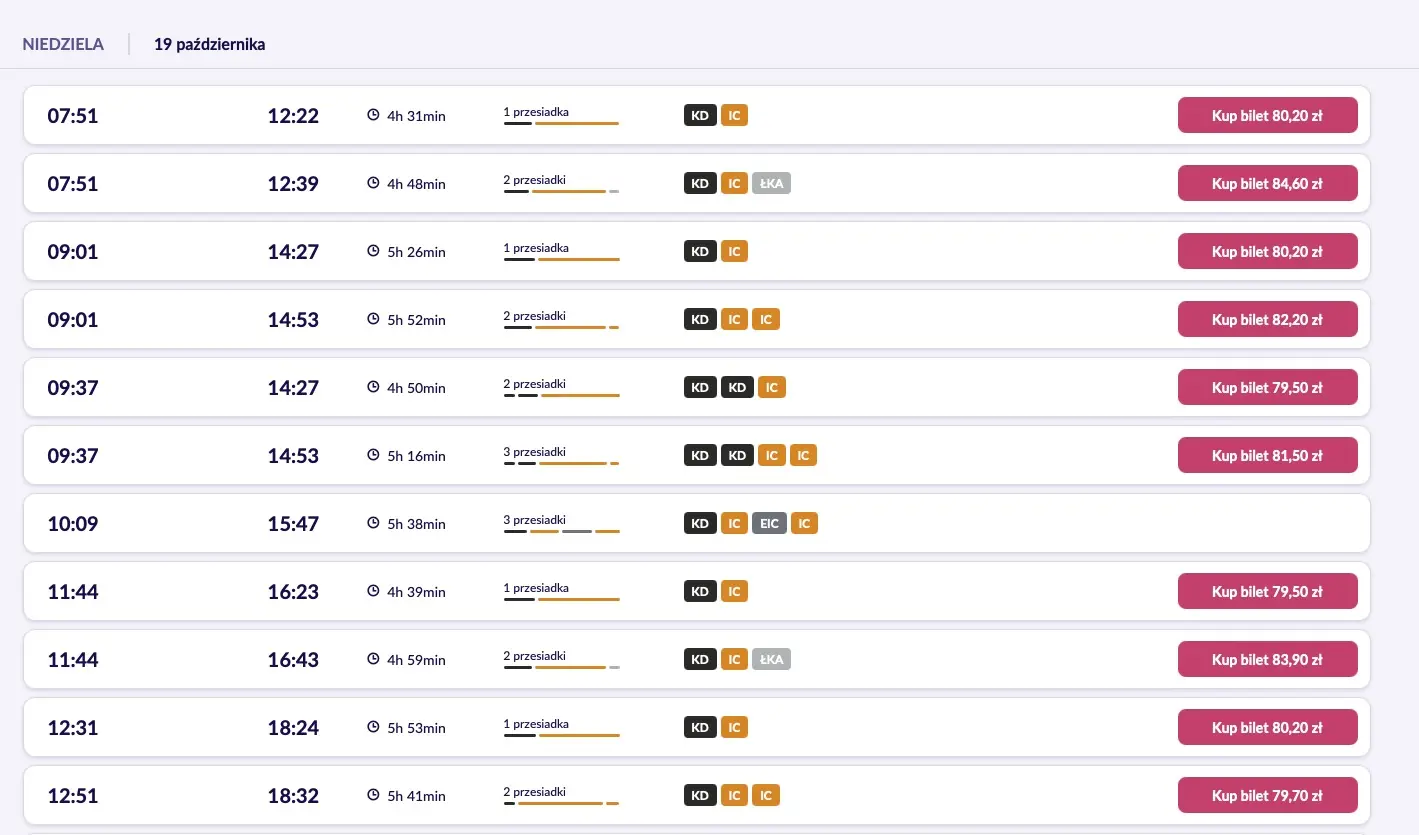This screenshot has height=835, width=1419.
Task: Click the ŁKA carrier badge in the 12:39 arrival row
Action: coord(771,183)
